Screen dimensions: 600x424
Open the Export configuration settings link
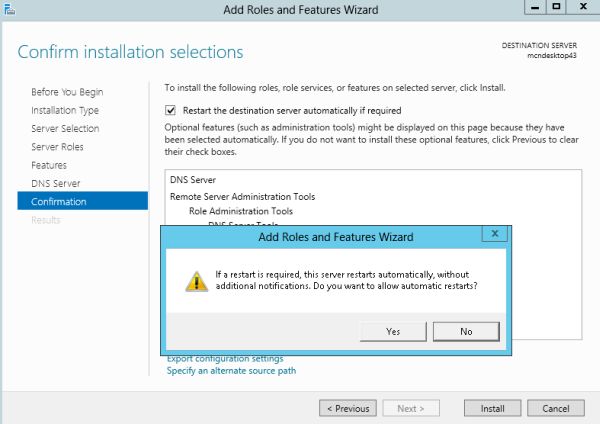point(225,358)
